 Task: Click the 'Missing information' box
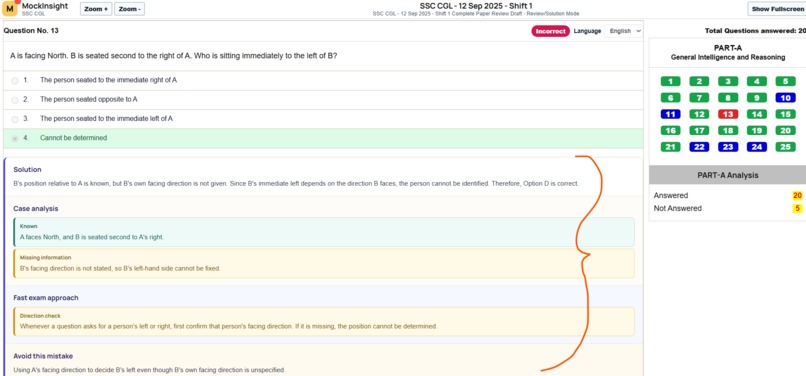tap(324, 264)
